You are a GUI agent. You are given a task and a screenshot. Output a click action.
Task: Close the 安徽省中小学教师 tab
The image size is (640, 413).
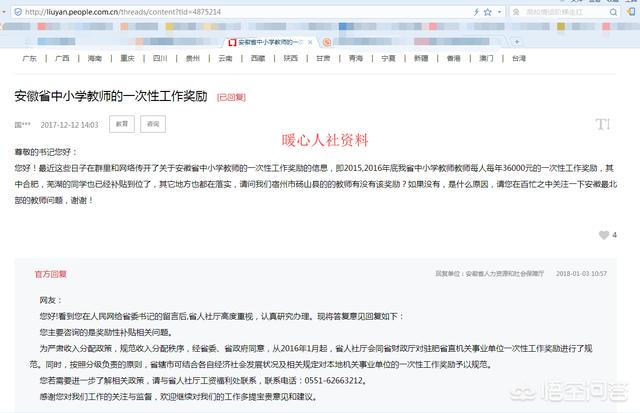pyautogui.click(x=310, y=42)
